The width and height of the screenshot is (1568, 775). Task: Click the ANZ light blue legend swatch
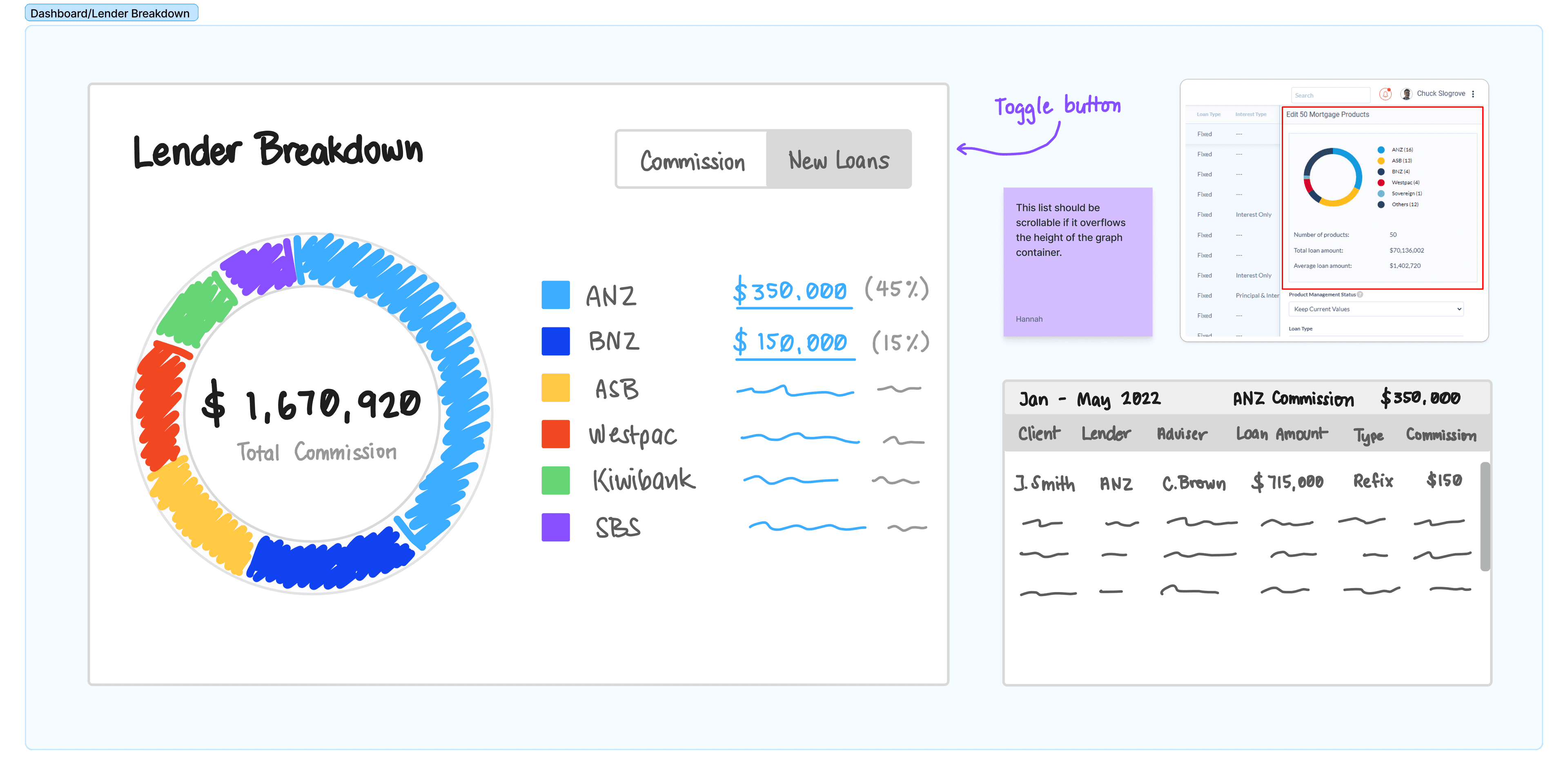click(x=556, y=295)
